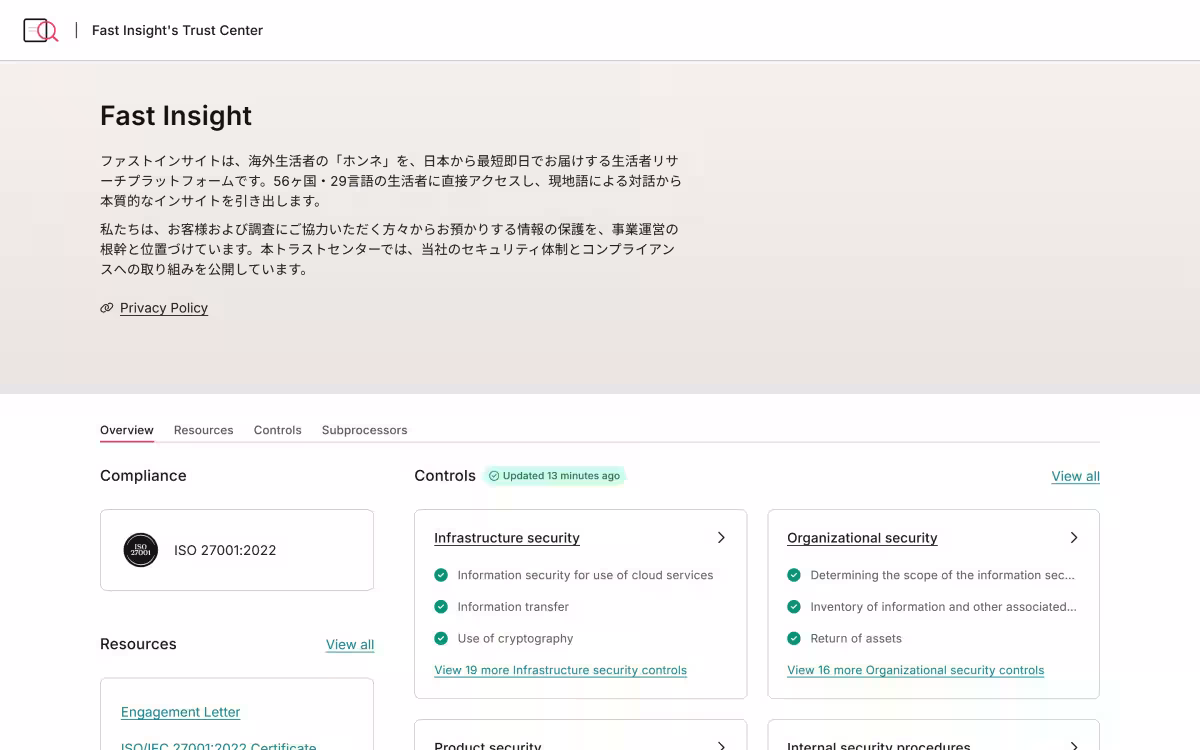Click check icon for Determining the scope

coord(794,575)
